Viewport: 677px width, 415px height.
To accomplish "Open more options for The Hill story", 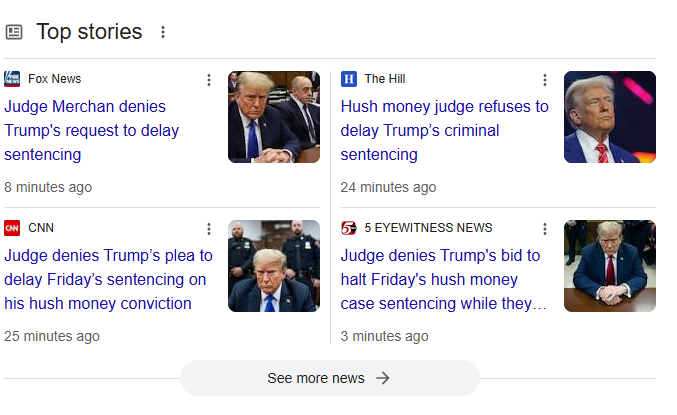I will pos(545,80).
